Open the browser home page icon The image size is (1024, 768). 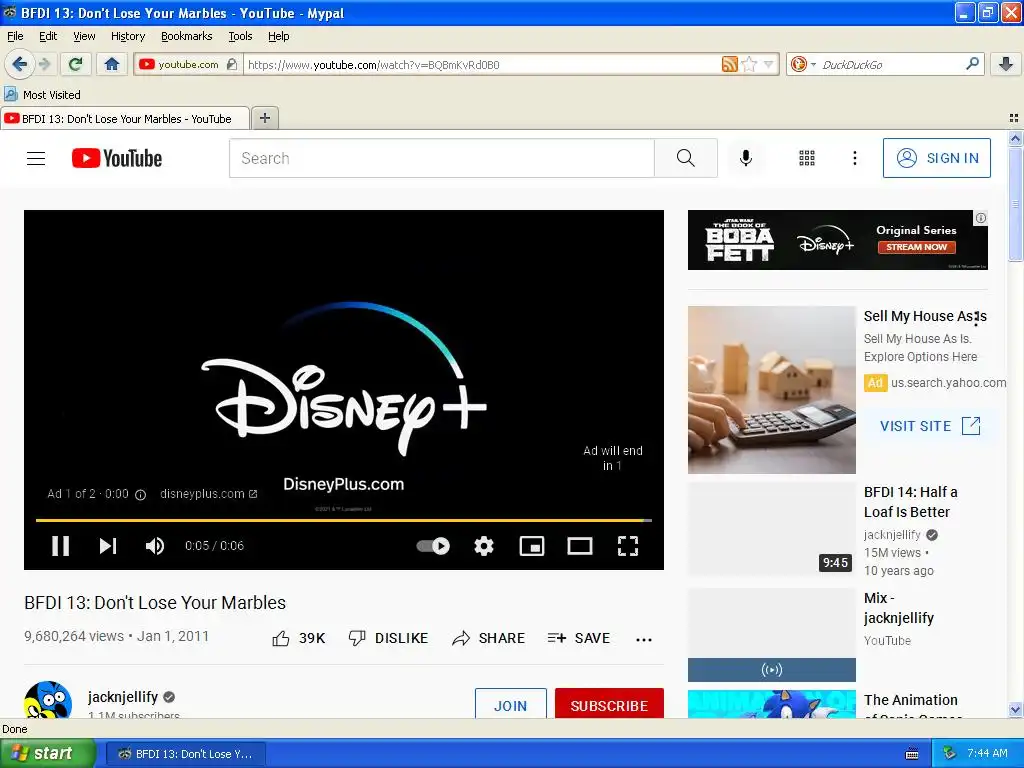coord(112,64)
